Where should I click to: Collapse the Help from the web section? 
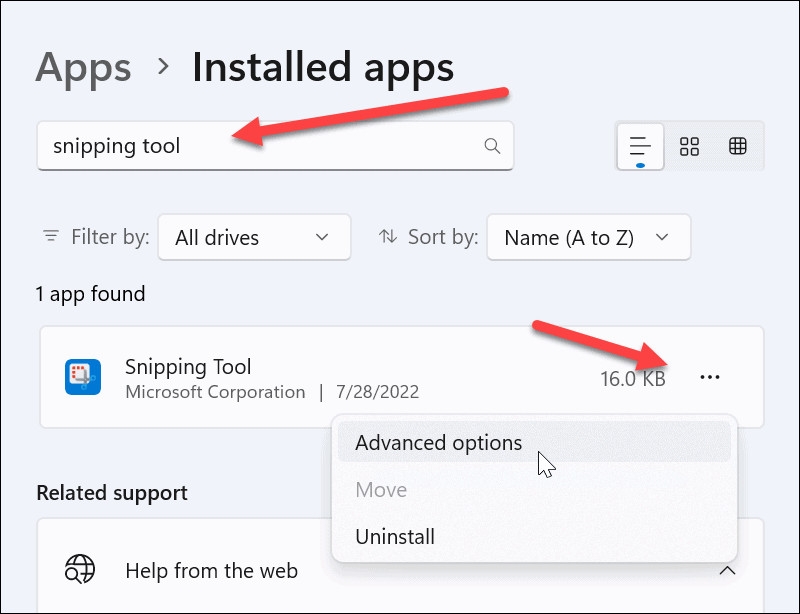click(728, 570)
